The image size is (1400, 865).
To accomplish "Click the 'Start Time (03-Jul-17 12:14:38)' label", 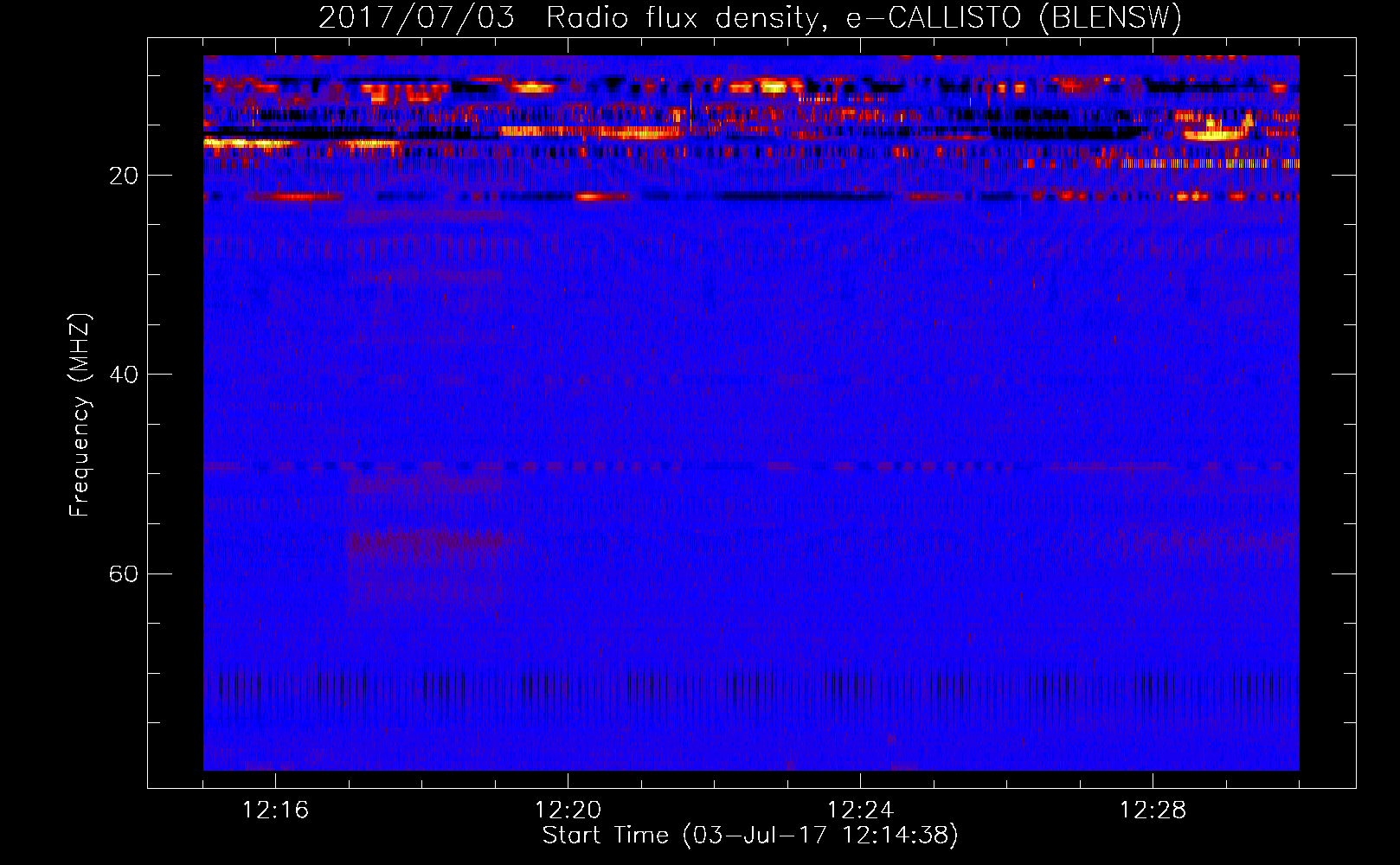I will 750,836.
